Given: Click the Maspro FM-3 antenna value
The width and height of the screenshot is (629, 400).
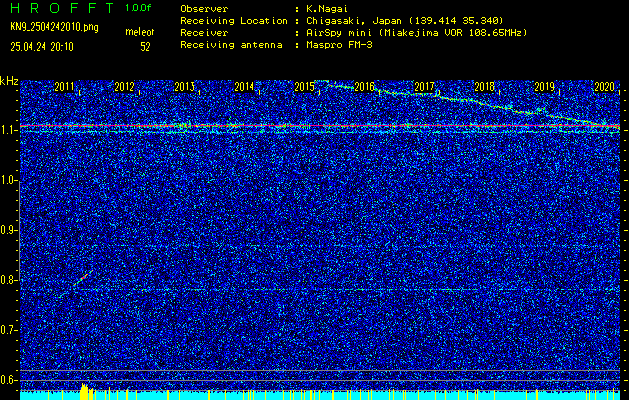Looking at the screenshot, I should coord(339,45).
